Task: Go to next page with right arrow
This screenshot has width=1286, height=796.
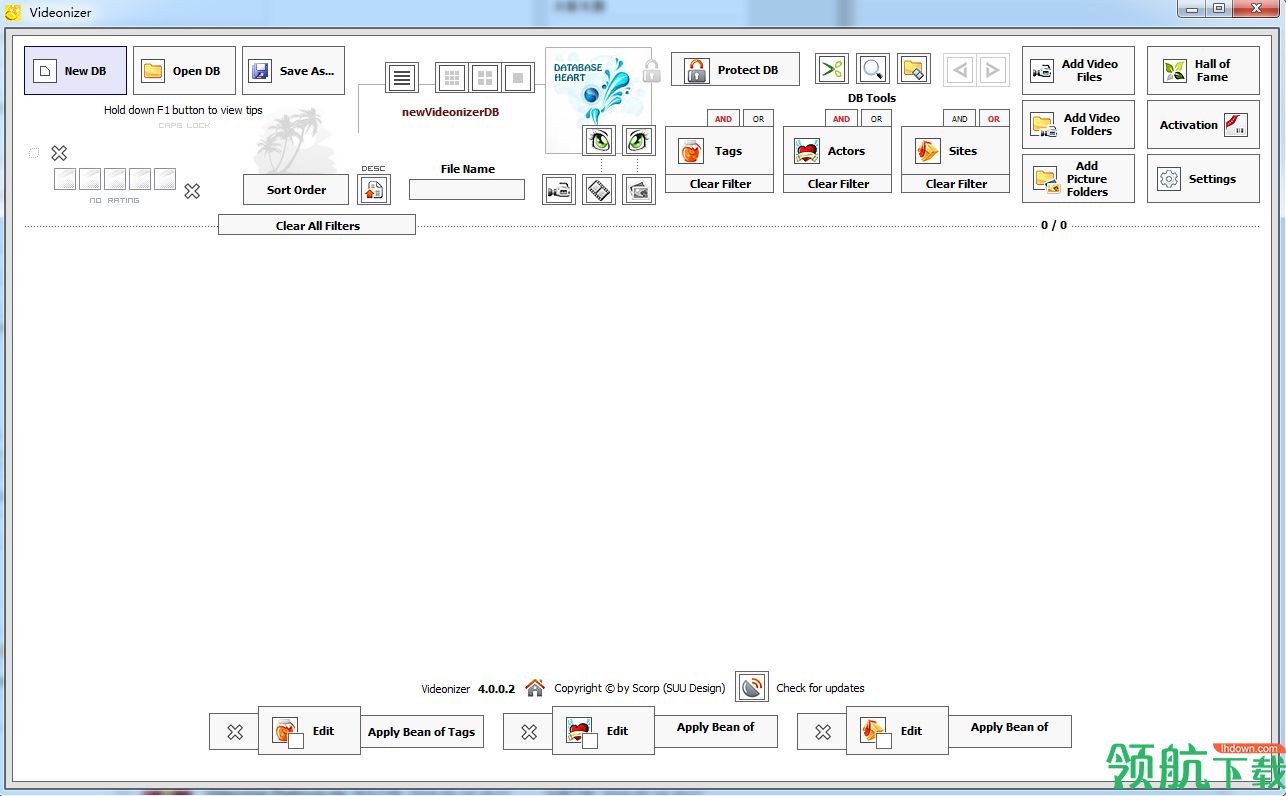Action: tap(992, 70)
